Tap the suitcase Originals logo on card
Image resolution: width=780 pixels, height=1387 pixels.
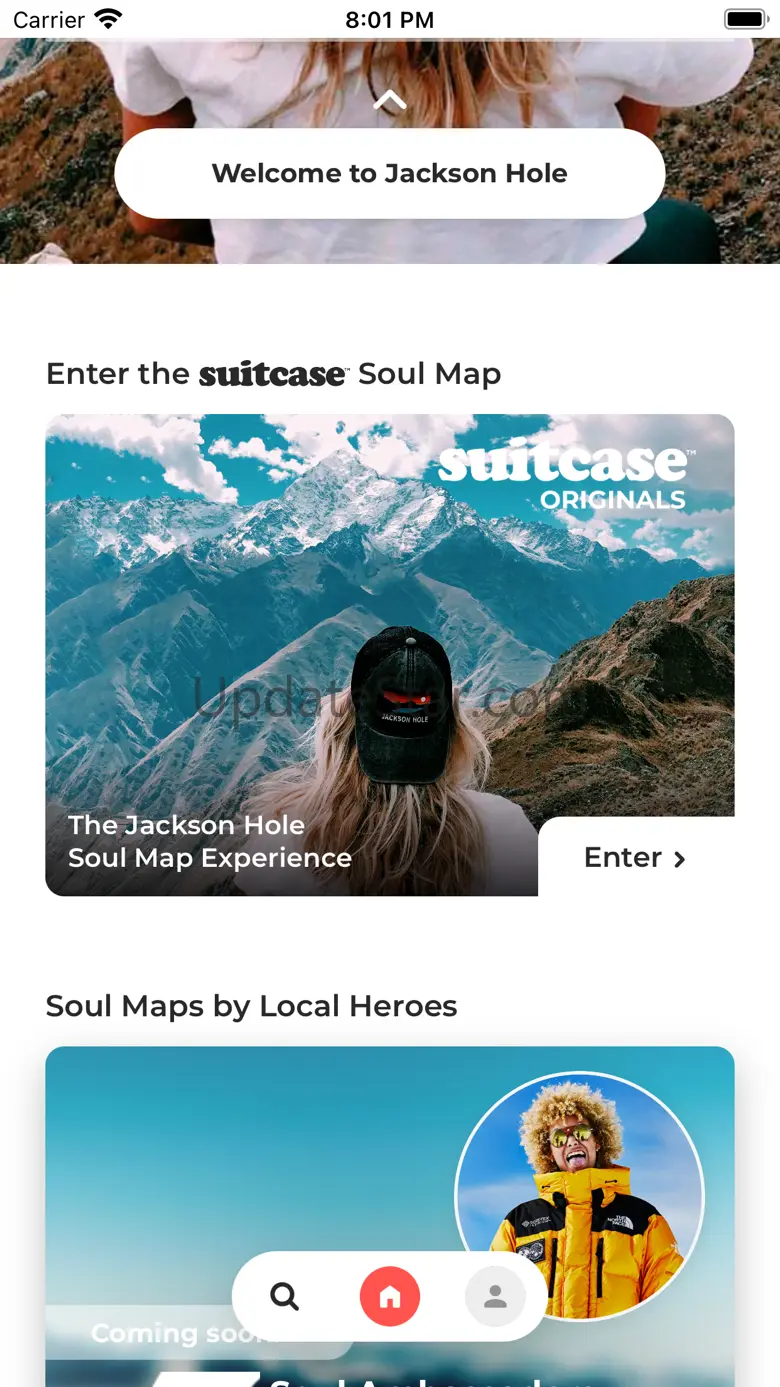563,478
